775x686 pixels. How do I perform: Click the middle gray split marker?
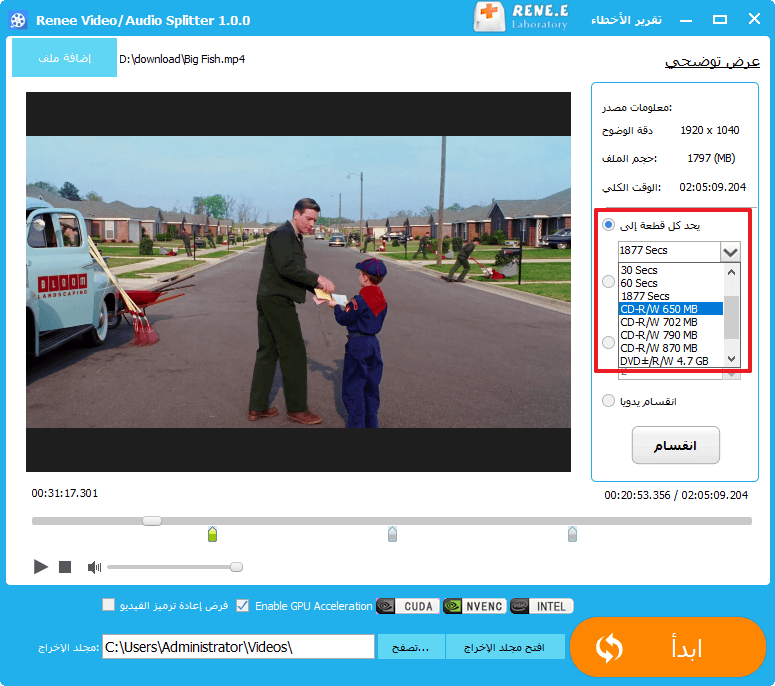click(392, 534)
